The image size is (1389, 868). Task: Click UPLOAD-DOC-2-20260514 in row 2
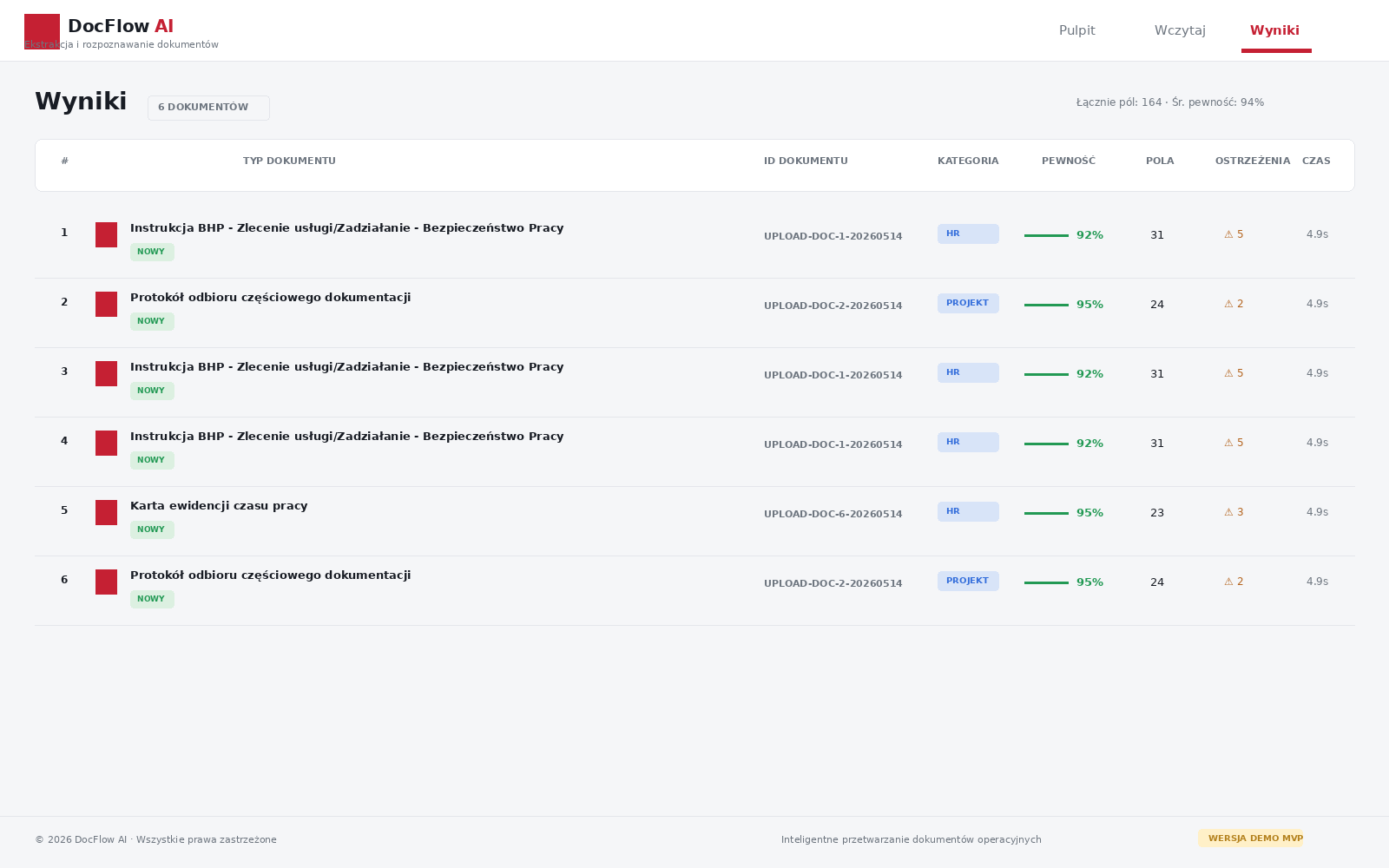click(833, 306)
